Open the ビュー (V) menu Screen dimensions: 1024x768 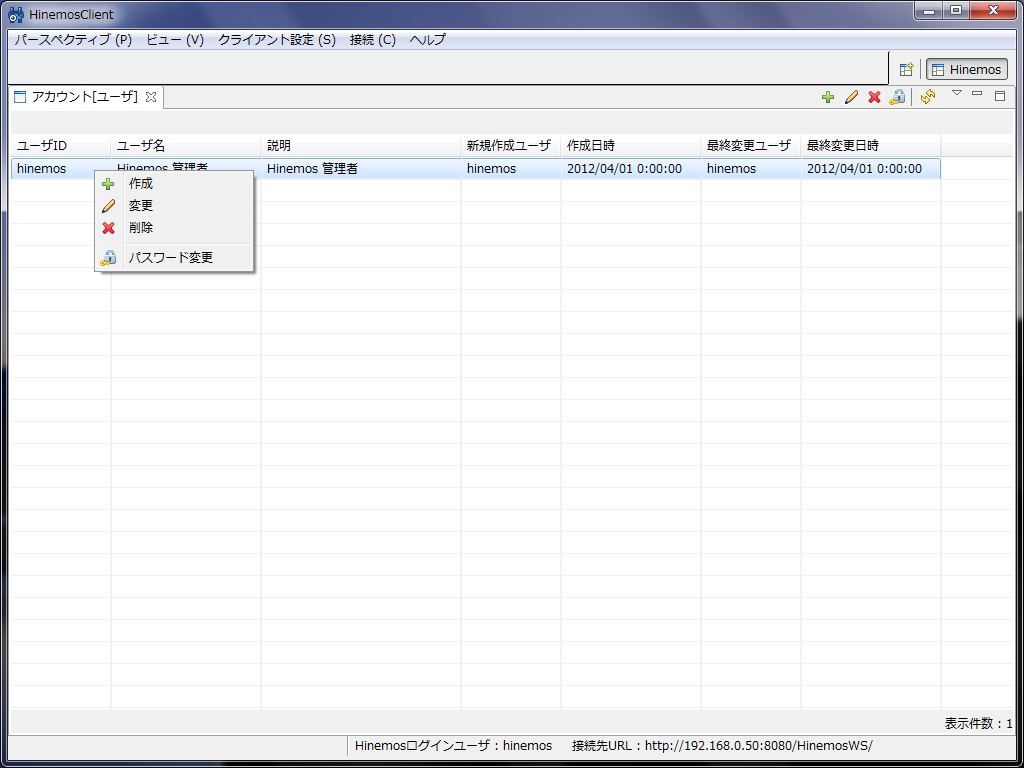pos(175,40)
